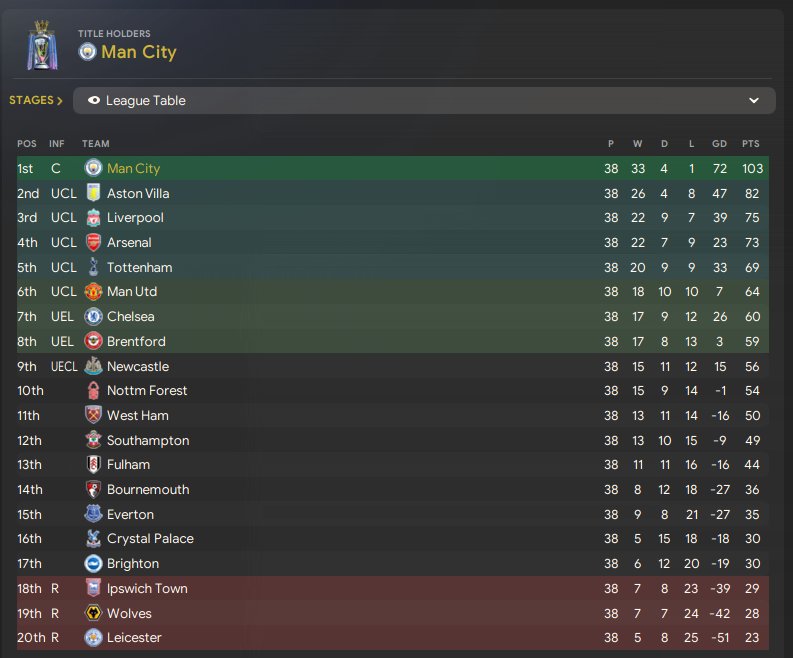Image resolution: width=793 pixels, height=658 pixels.
Task: Sort table by GD column header
Action: [719, 144]
